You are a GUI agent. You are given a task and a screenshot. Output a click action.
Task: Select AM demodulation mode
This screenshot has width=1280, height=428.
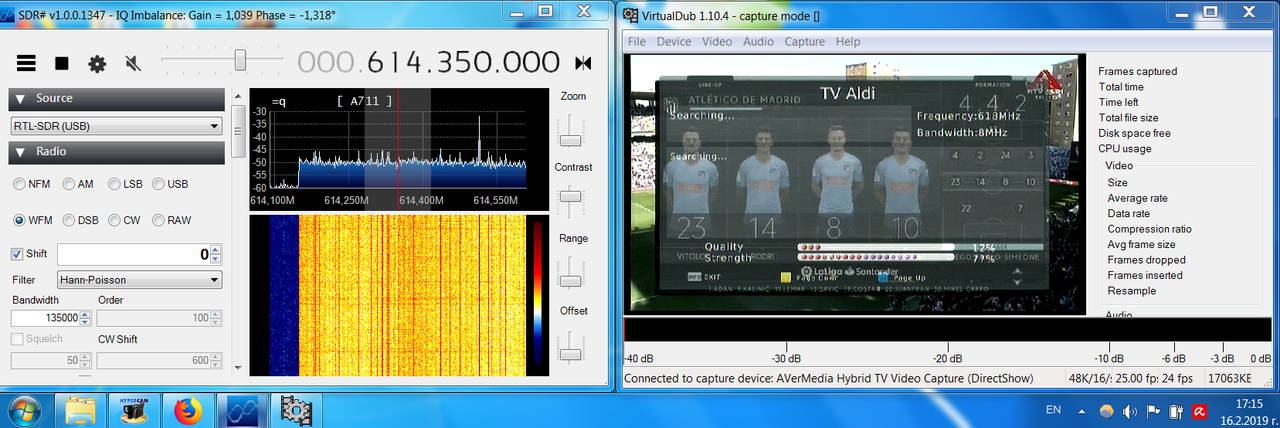77,184
